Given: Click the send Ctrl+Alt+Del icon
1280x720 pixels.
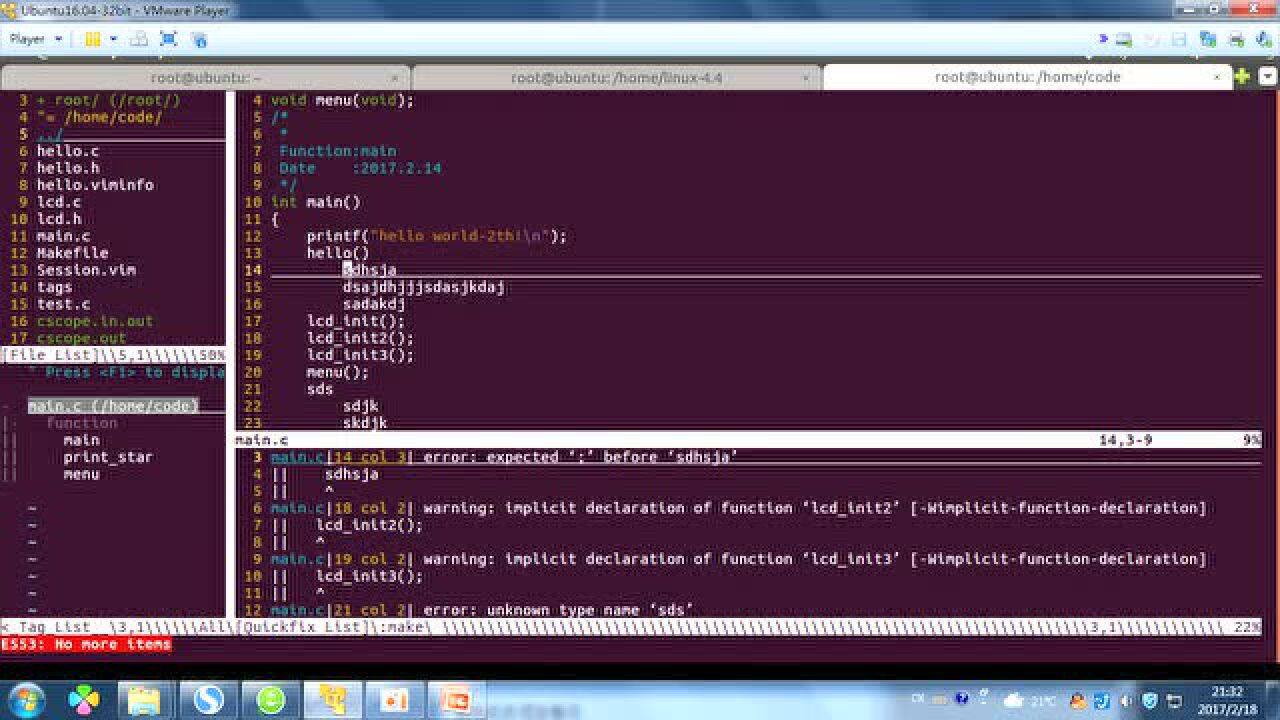Looking at the screenshot, I should [x=140, y=39].
